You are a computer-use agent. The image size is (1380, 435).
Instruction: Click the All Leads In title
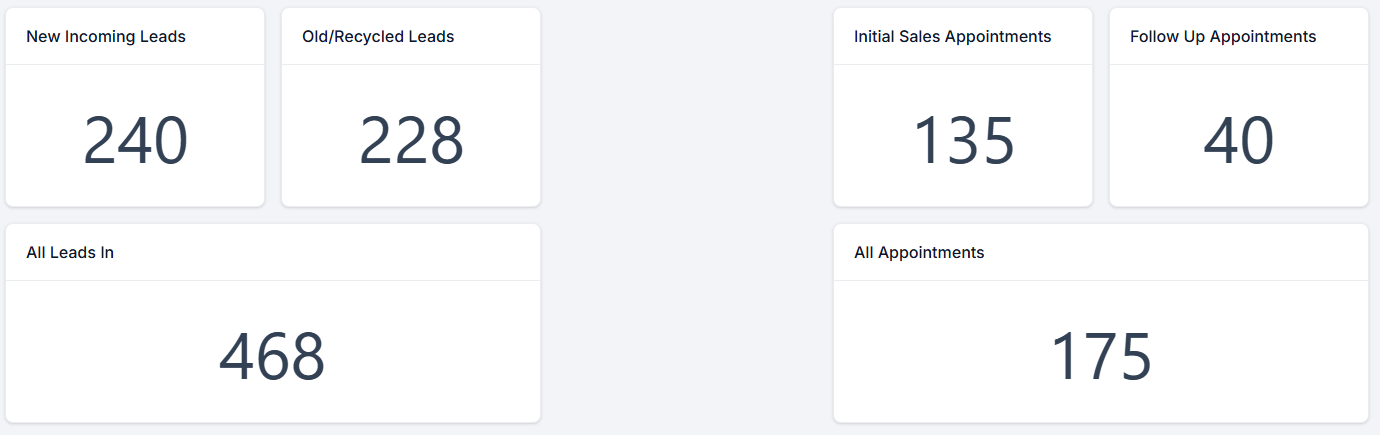70,253
